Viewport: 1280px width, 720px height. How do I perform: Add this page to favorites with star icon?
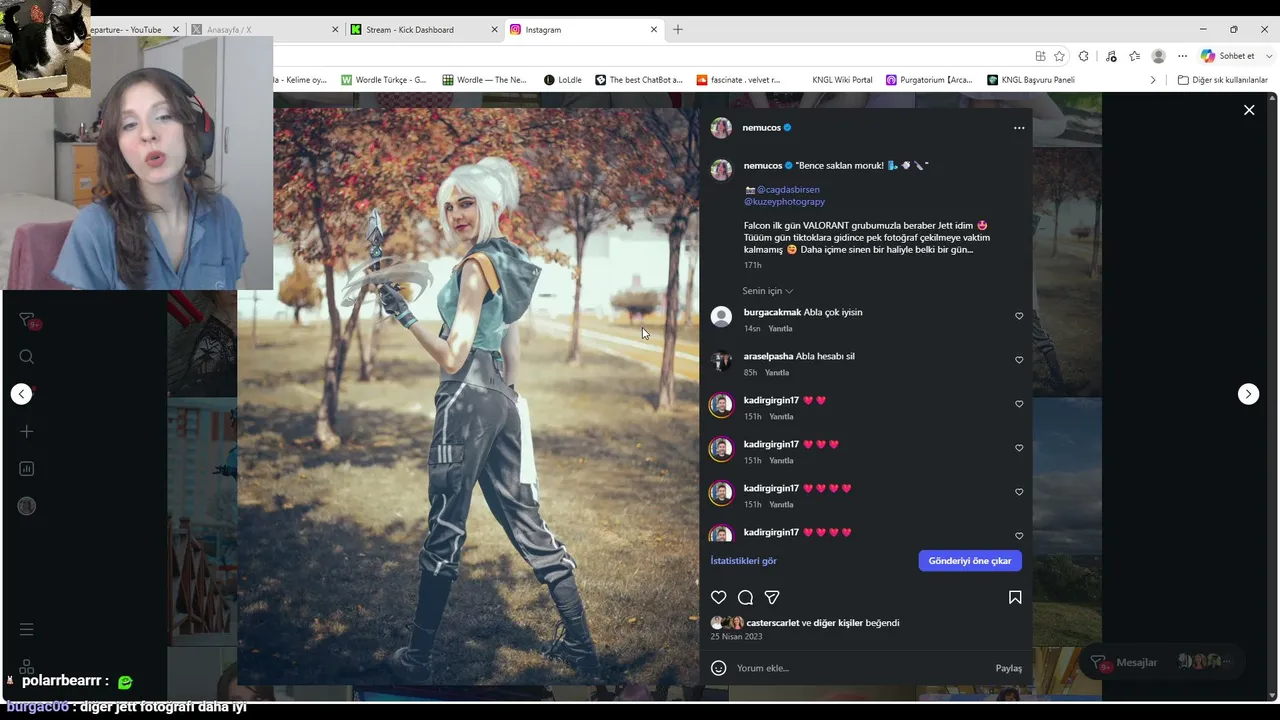tap(1059, 56)
